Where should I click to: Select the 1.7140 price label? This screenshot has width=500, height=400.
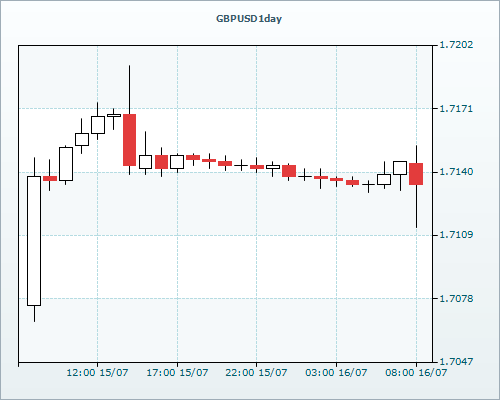(x=456, y=172)
